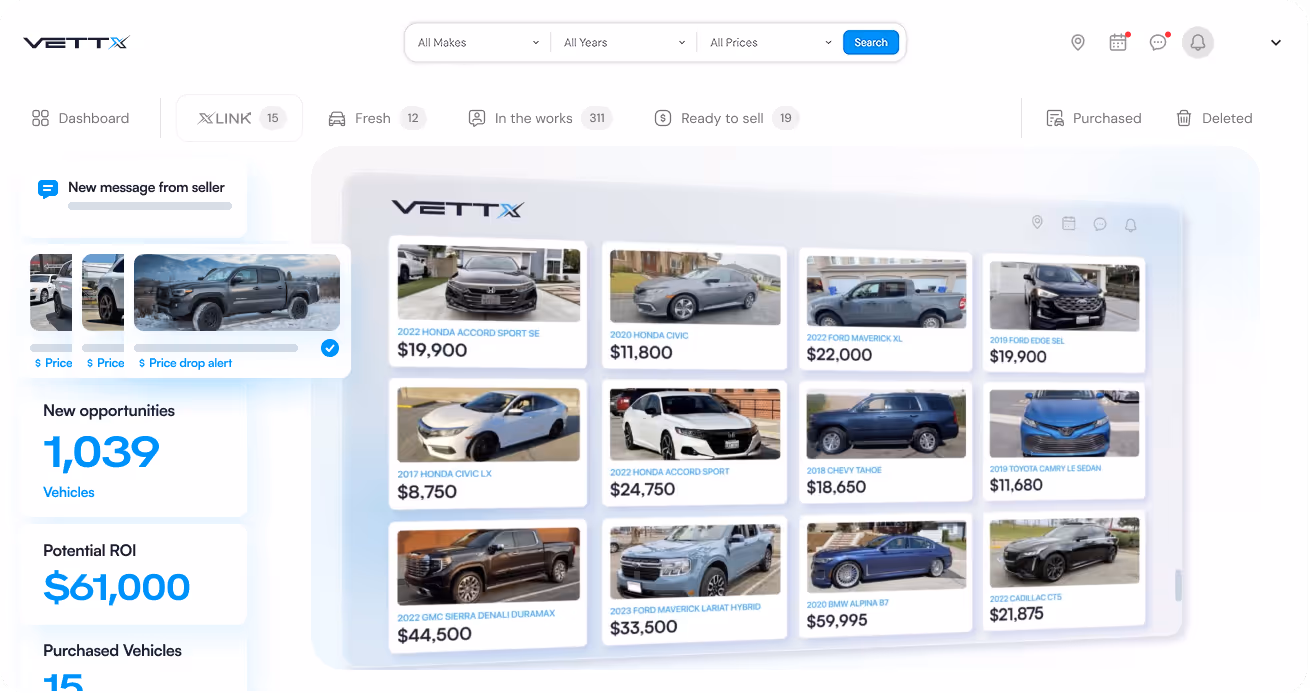Open the chat messages icon in the header
1310x693 pixels.
(x=1158, y=43)
